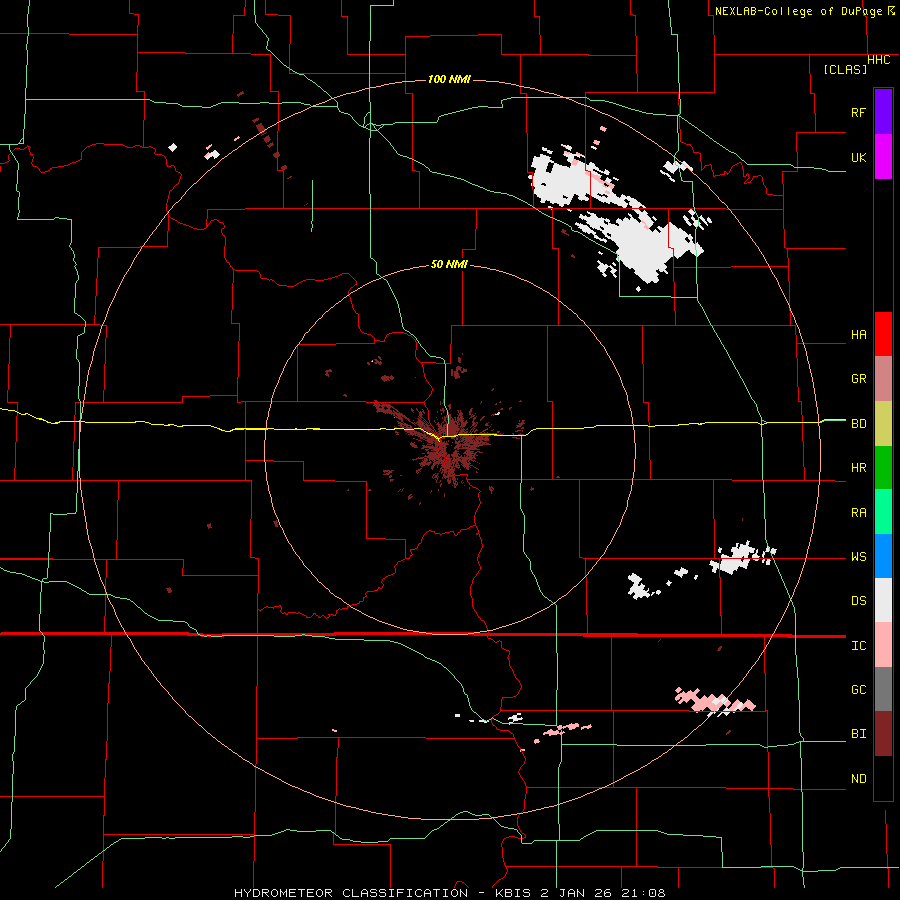
Task: Click the RA legend label
Action: coord(858,513)
